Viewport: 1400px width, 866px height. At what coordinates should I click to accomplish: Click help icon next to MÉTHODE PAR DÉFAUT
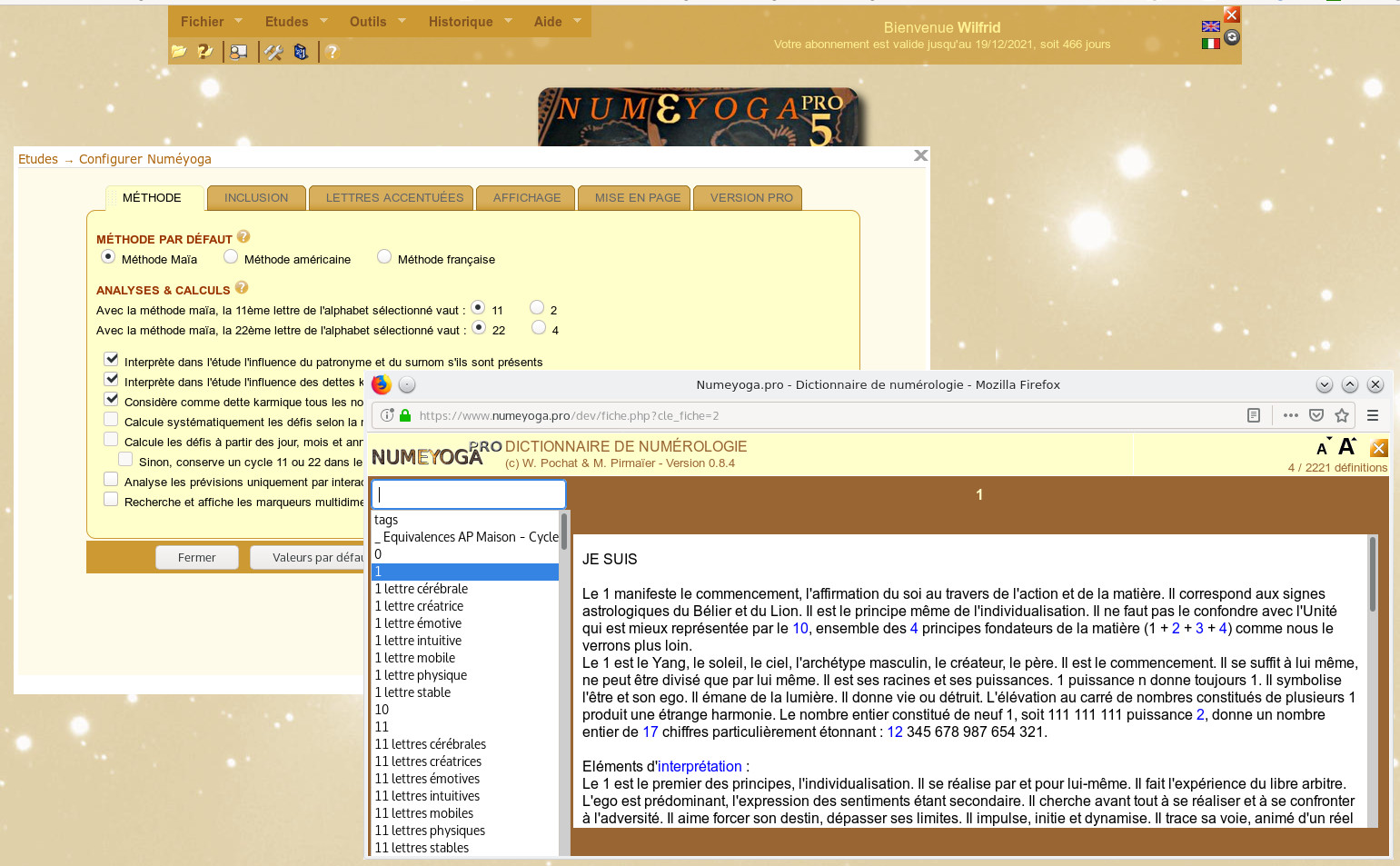coord(243,237)
